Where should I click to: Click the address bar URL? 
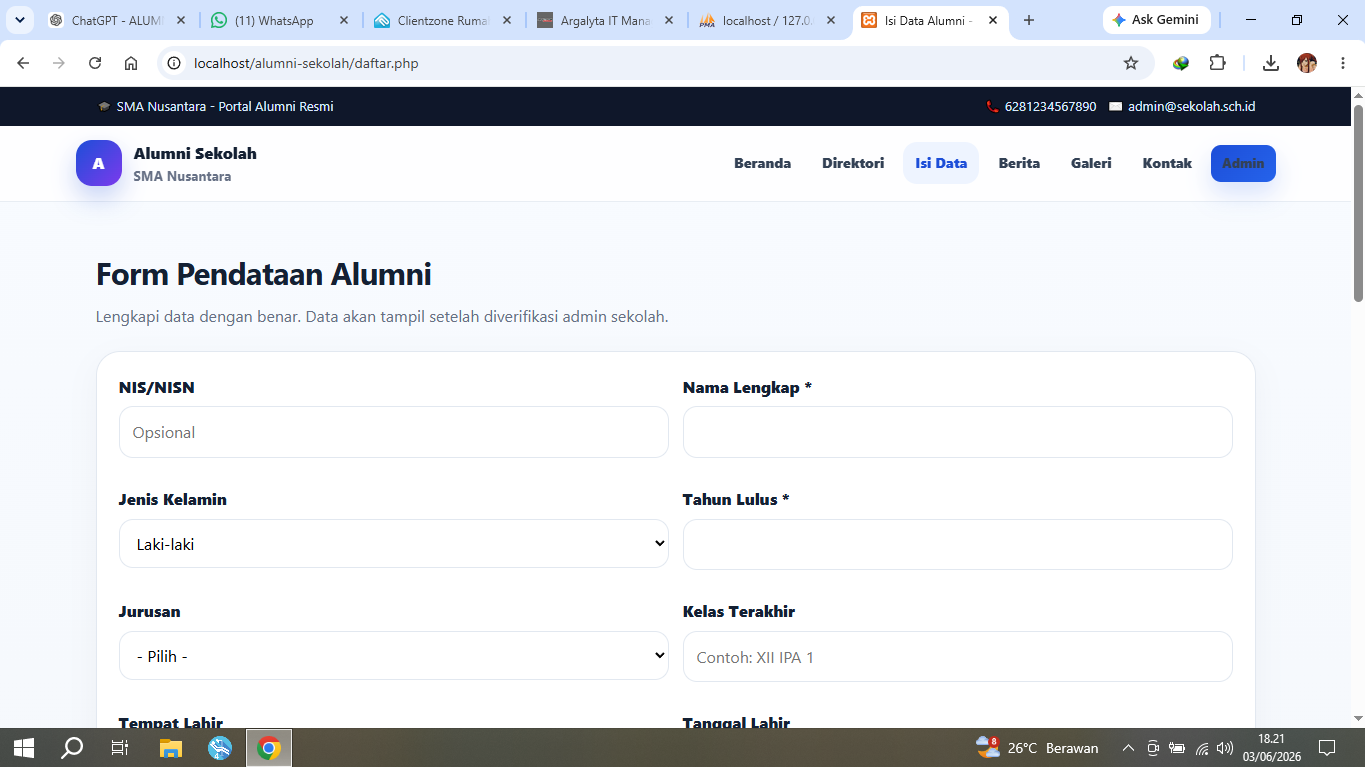306,63
